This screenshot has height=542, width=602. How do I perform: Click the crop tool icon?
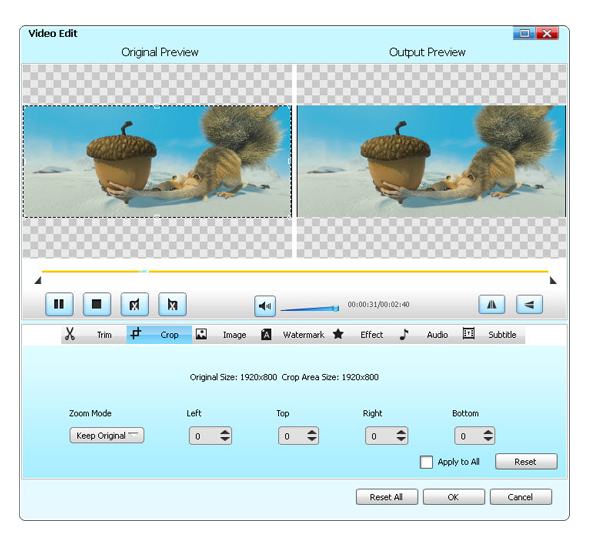[x=136, y=334]
